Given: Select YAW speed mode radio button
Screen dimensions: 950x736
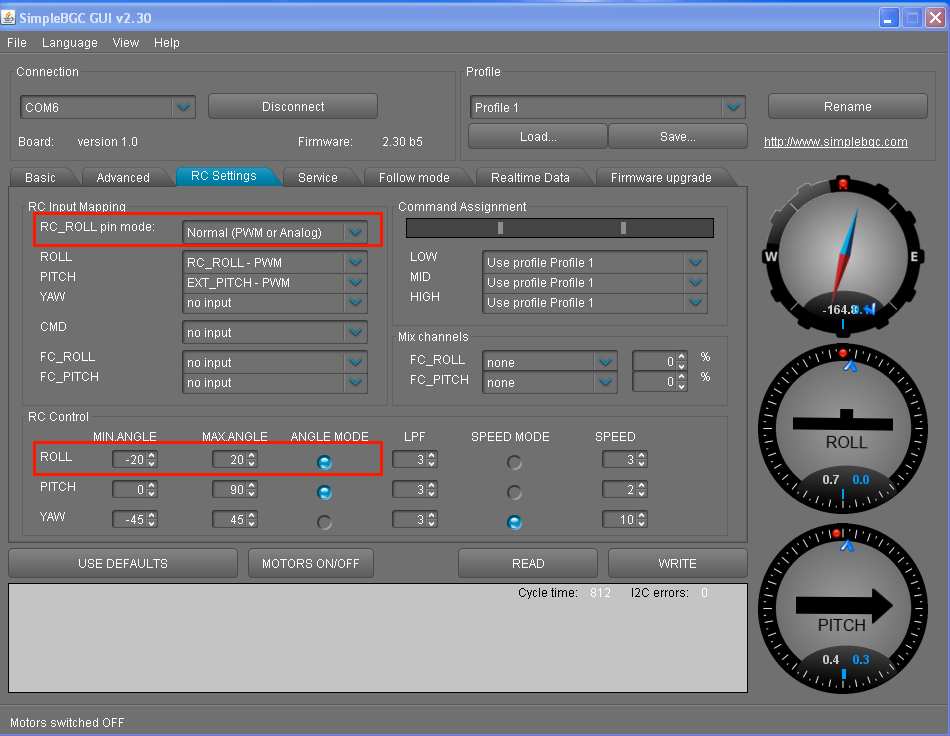Looking at the screenshot, I should [x=514, y=522].
